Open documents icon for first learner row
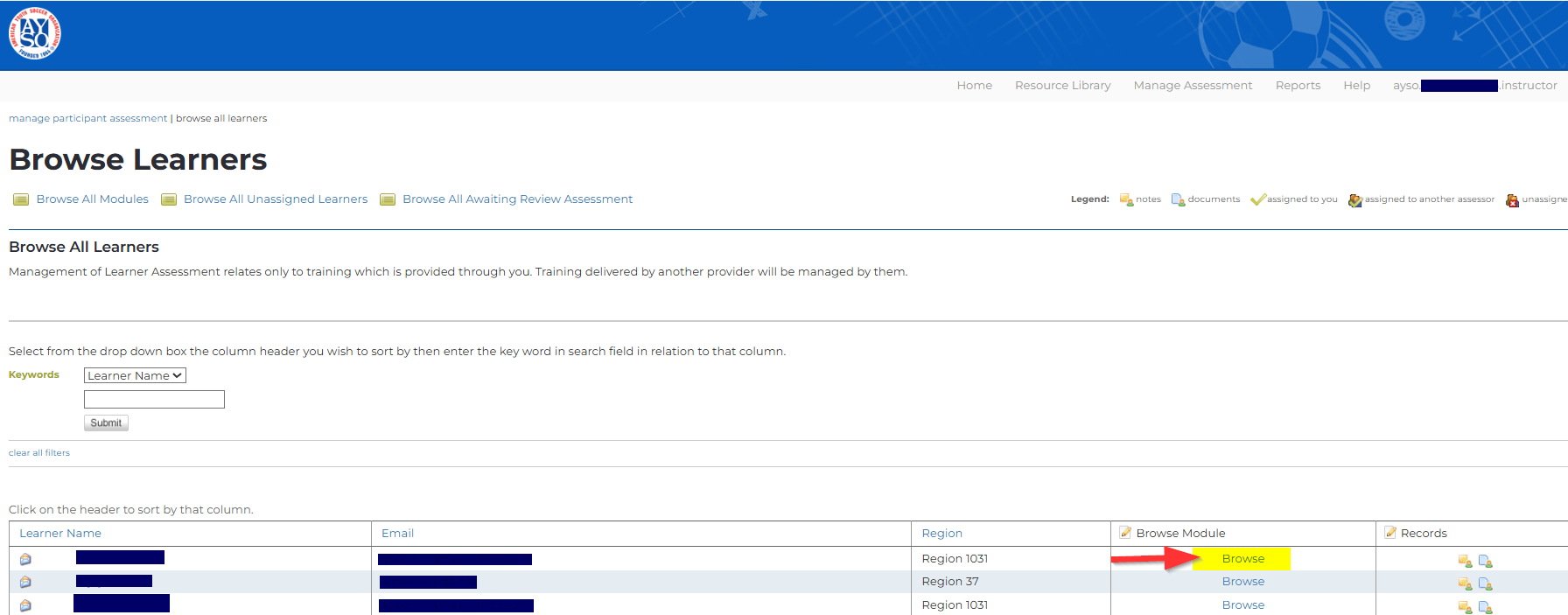Image resolution: width=1568 pixels, height=615 pixels. [1485, 561]
